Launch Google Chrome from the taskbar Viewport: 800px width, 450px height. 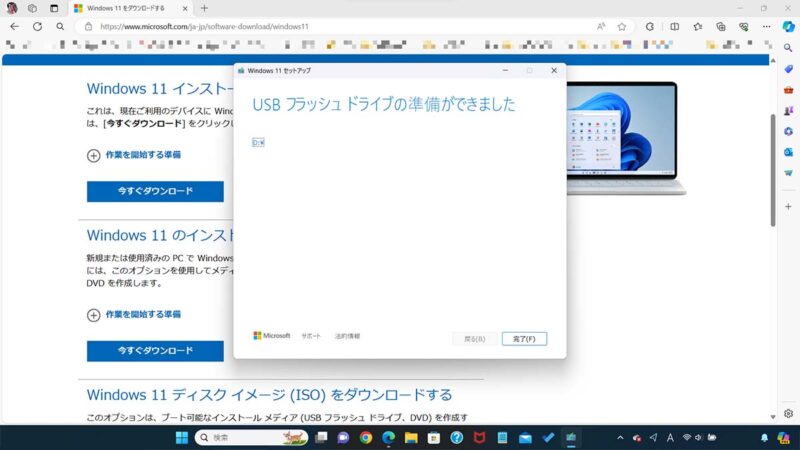coord(366,438)
